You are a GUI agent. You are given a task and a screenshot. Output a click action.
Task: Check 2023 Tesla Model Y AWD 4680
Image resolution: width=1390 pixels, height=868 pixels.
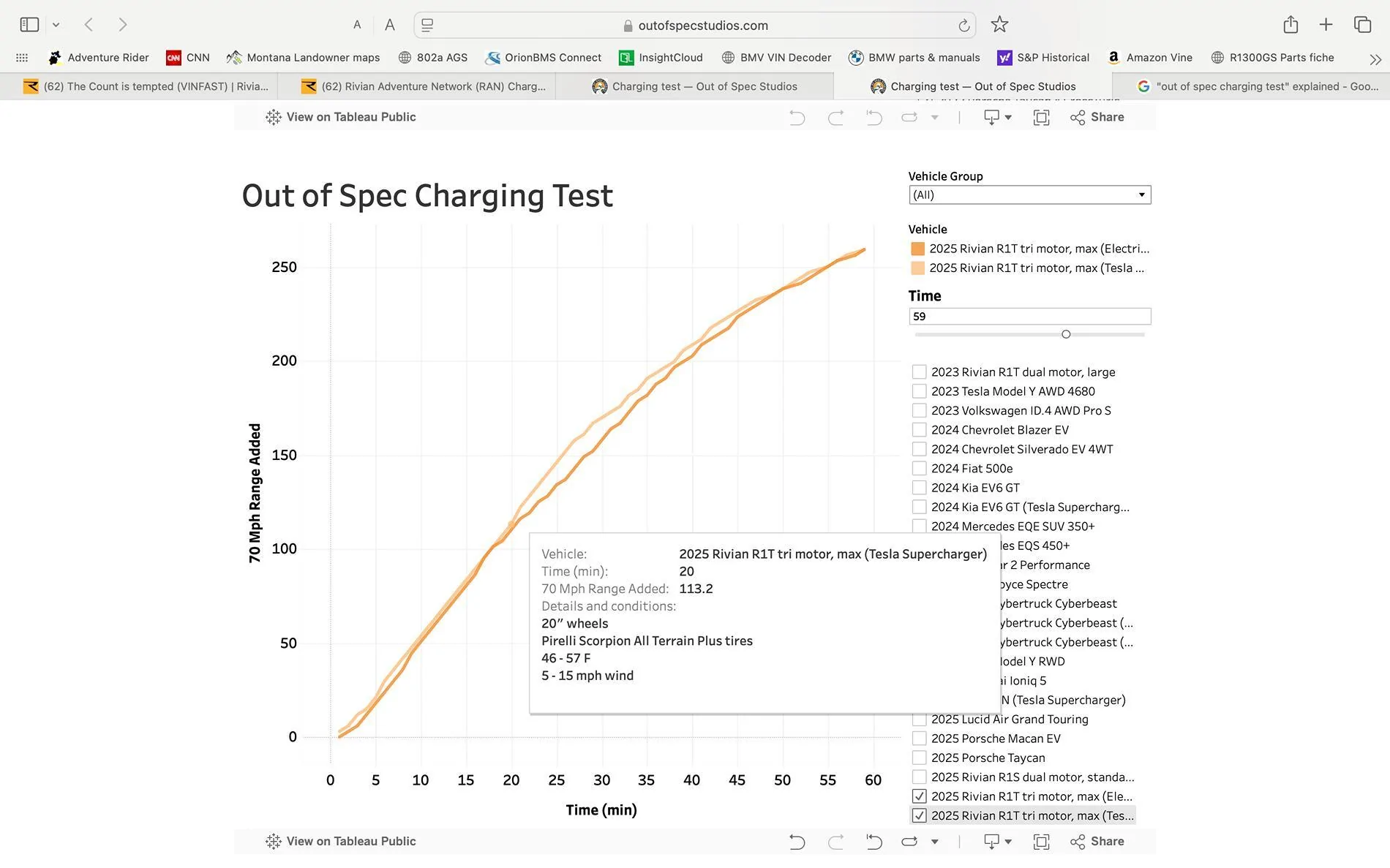pyautogui.click(x=920, y=391)
